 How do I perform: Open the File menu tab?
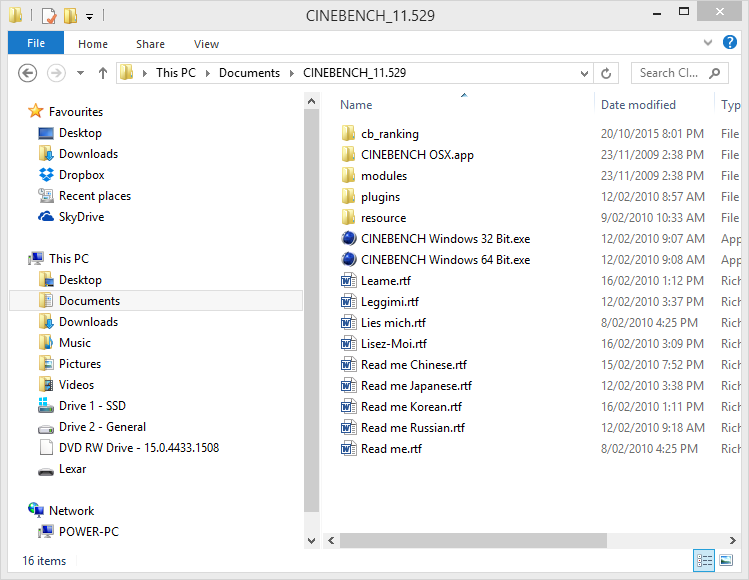pyautogui.click(x=36, y=43)
